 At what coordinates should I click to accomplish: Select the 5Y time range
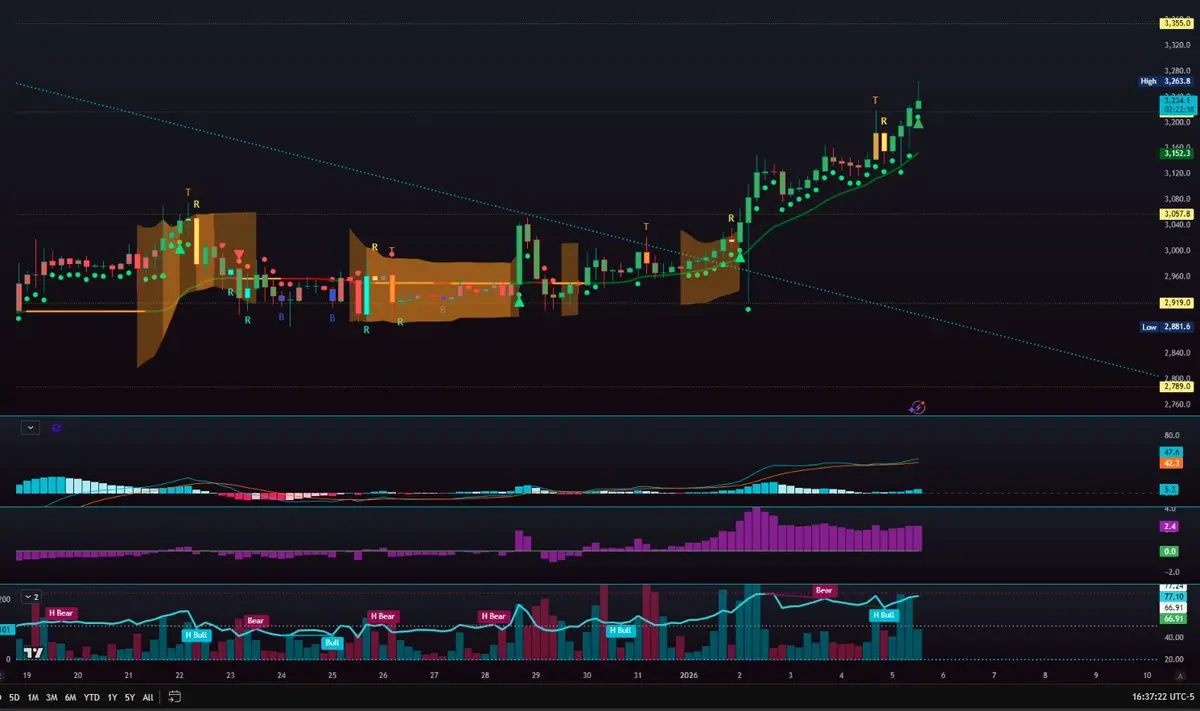(128, 697)
